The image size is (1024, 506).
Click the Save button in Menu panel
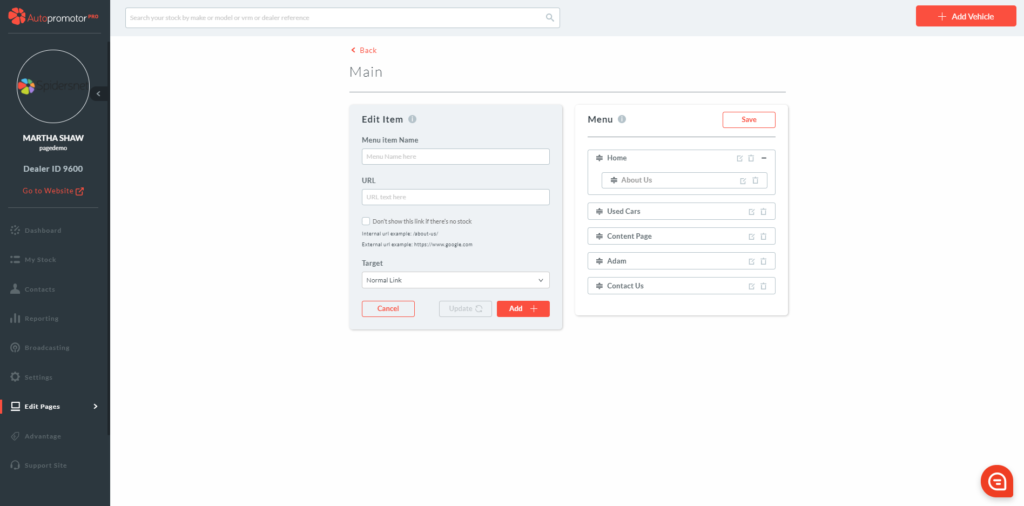point(748,120)
